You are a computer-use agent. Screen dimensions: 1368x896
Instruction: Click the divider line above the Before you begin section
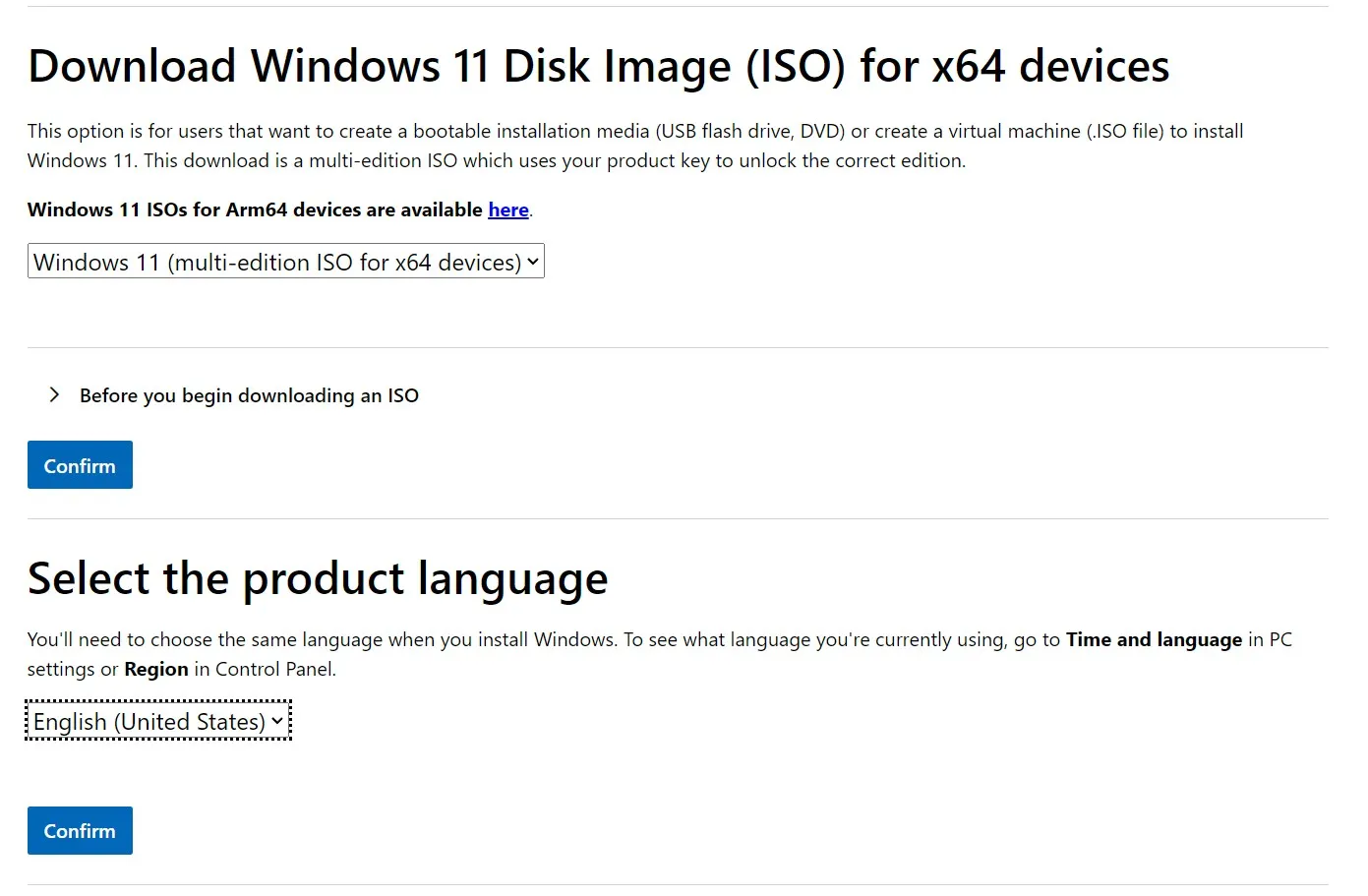point(678,347)
